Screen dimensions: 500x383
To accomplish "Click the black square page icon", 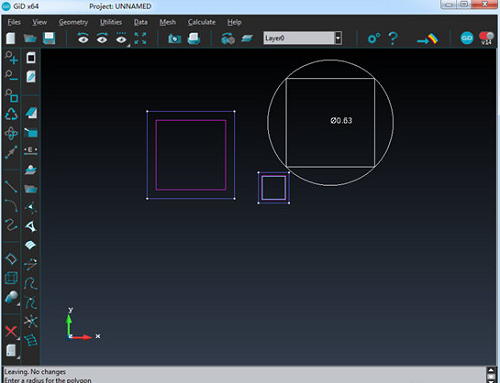I will coord(31,58).
